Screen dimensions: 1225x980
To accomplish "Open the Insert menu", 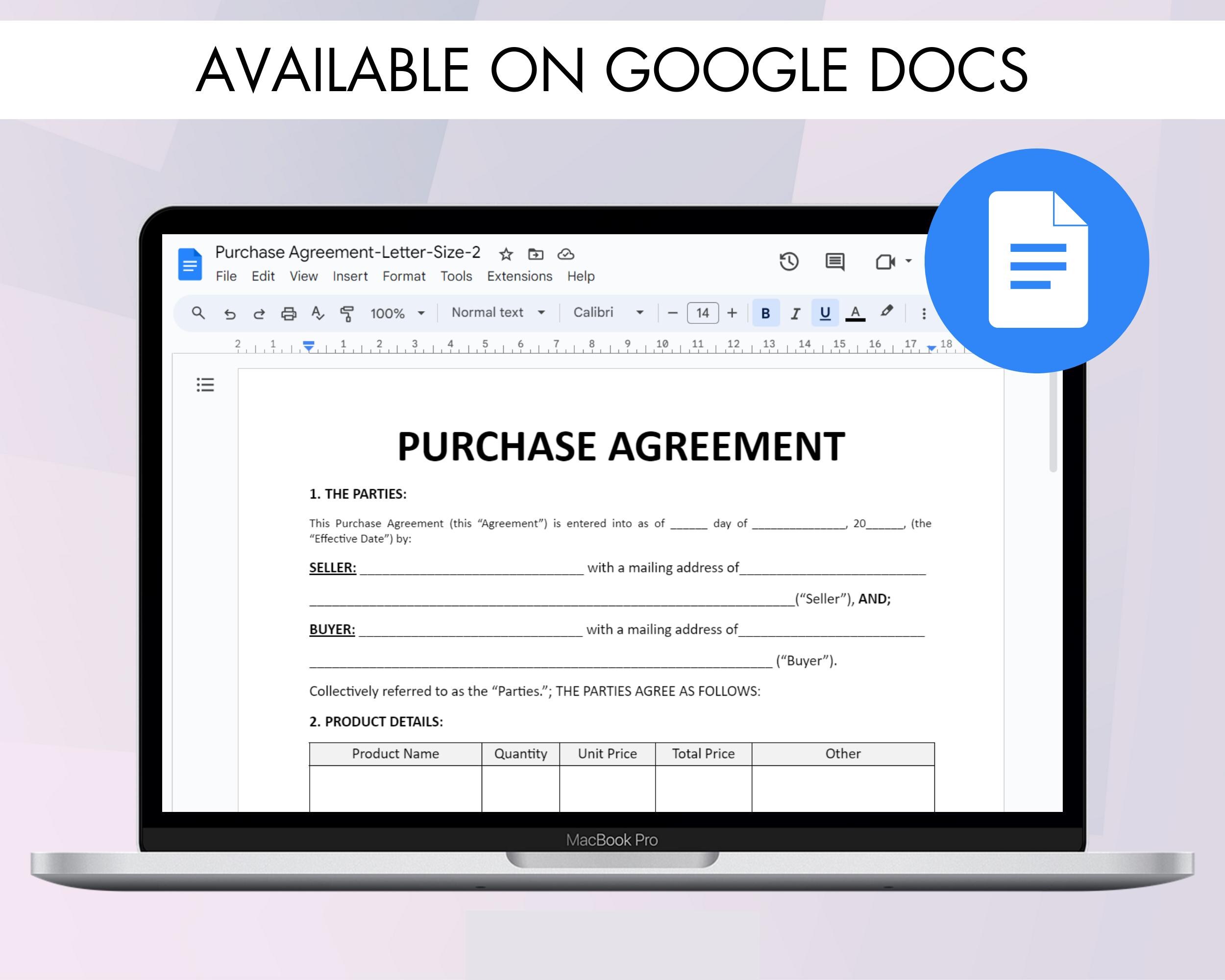I will pyautogui.click(x=350, y=276).
